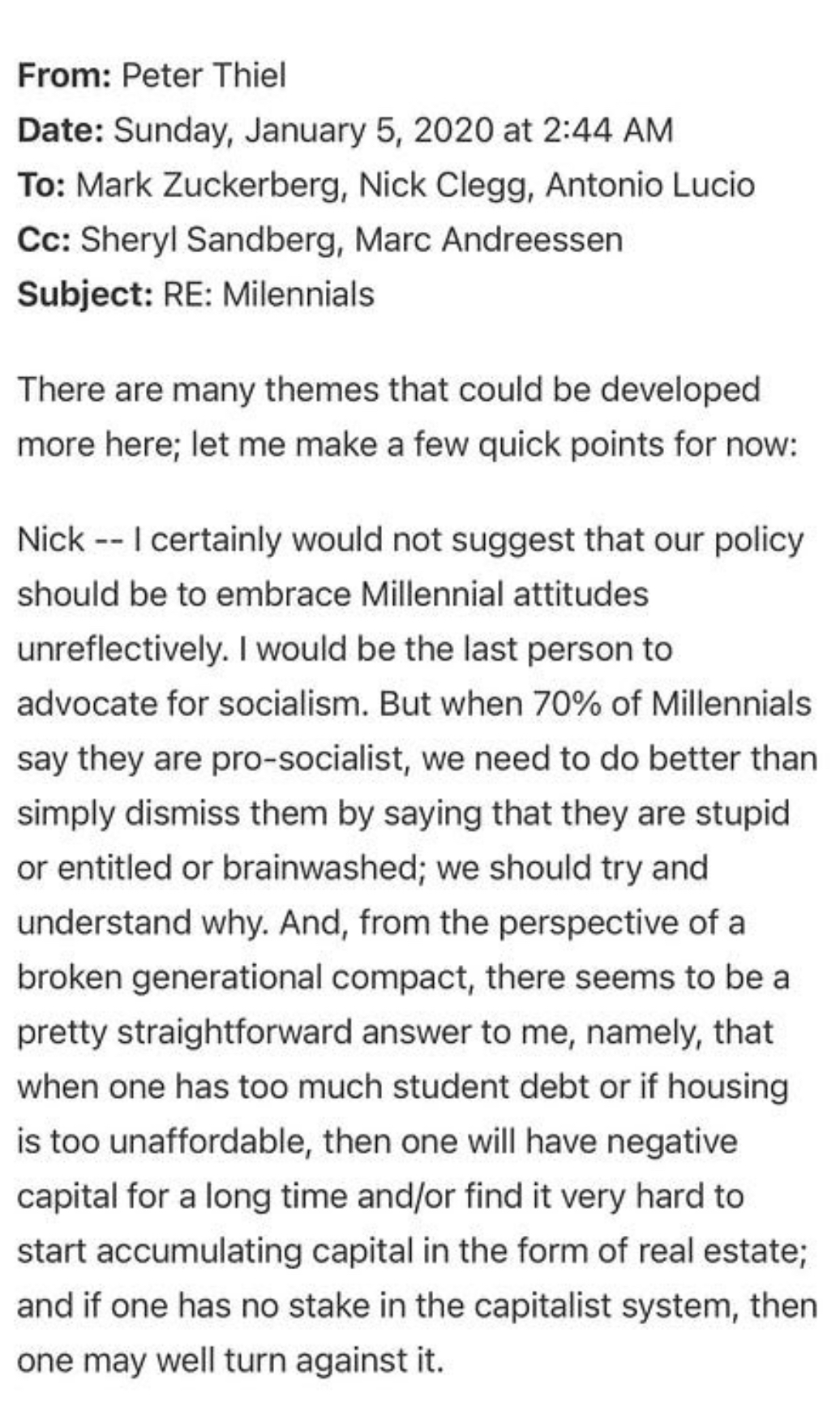The height and width of the screenshot is (1411, 840).
Task: Click the Cc field label
Action: point(45,240)
